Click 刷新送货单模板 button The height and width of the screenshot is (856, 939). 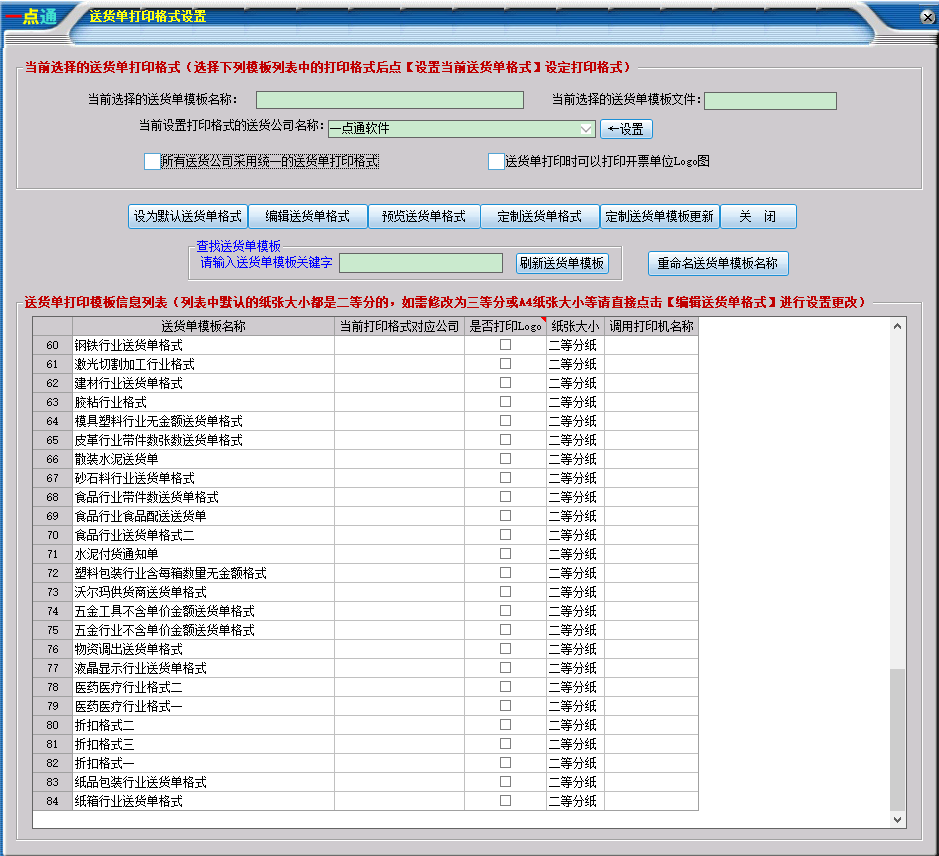(x=562, y=263)
